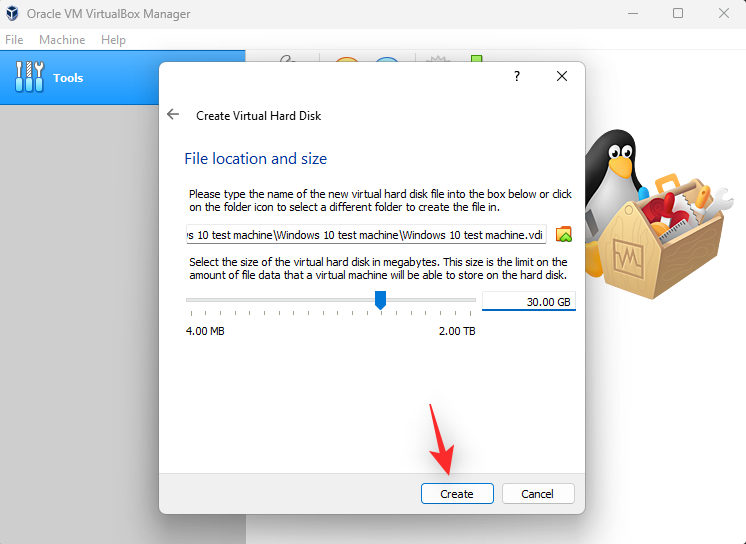Click the Create button
Screen dimensions: 746x544
[457, 494]
